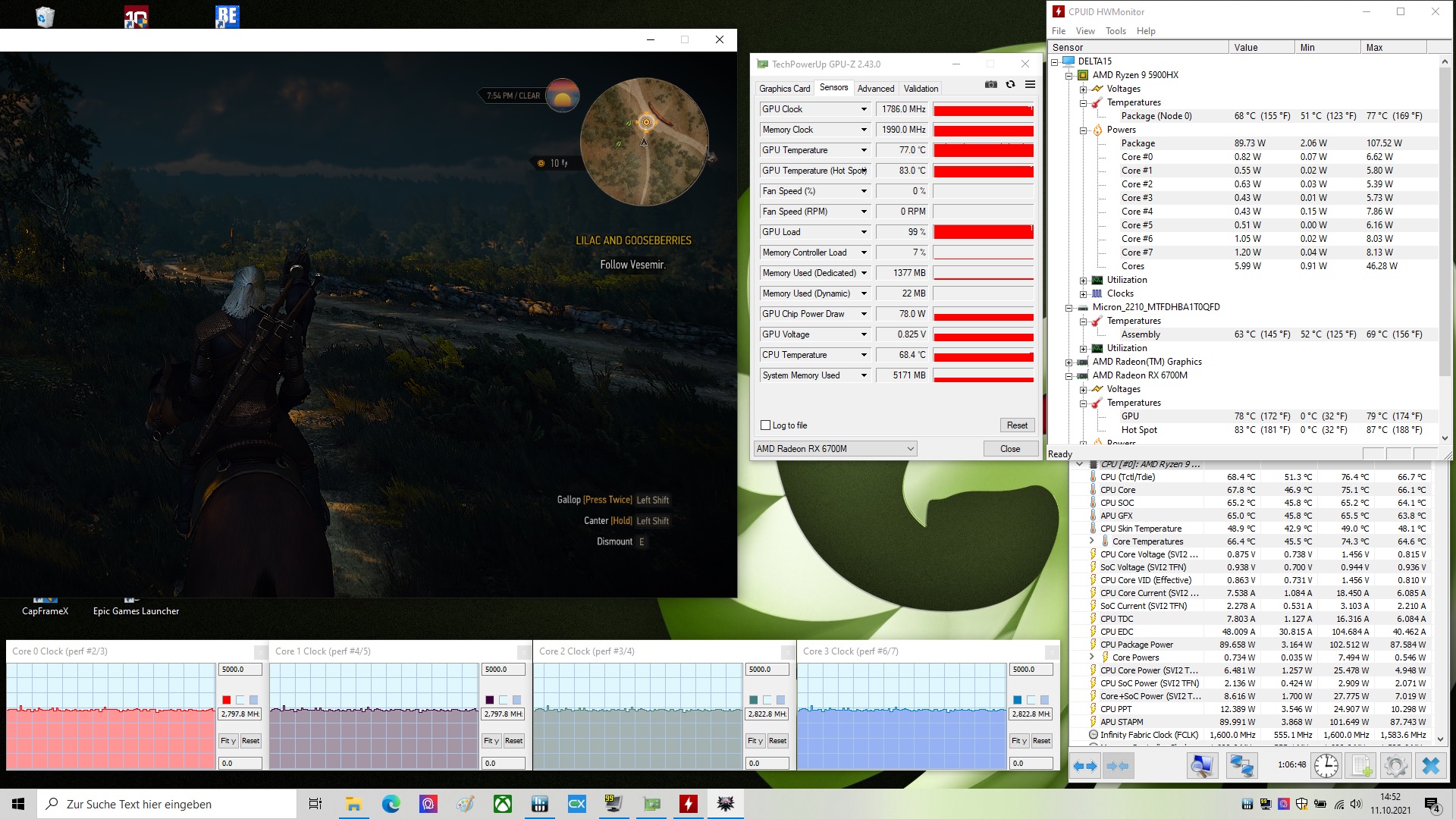Open System Memory Used dropdown arrow
The image size is (1456, 819).
point(863,375)
